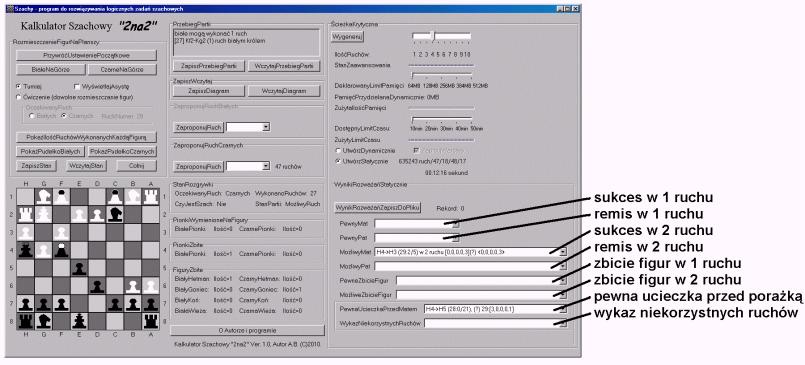Select the white pawn on square F3

[61, 232]
